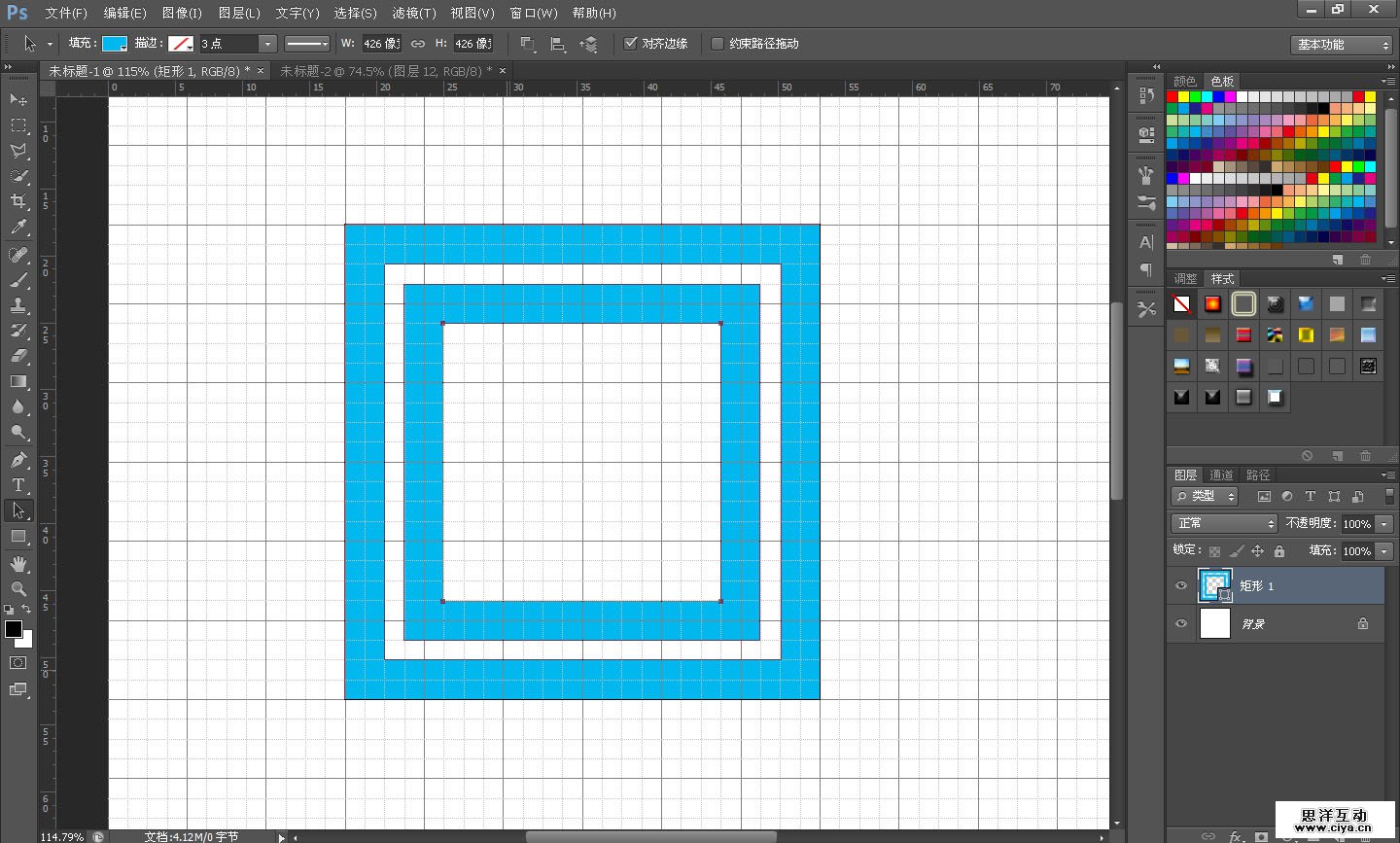
Task: Switch to the 通道 tab
Action: [x=1221, y=474]
